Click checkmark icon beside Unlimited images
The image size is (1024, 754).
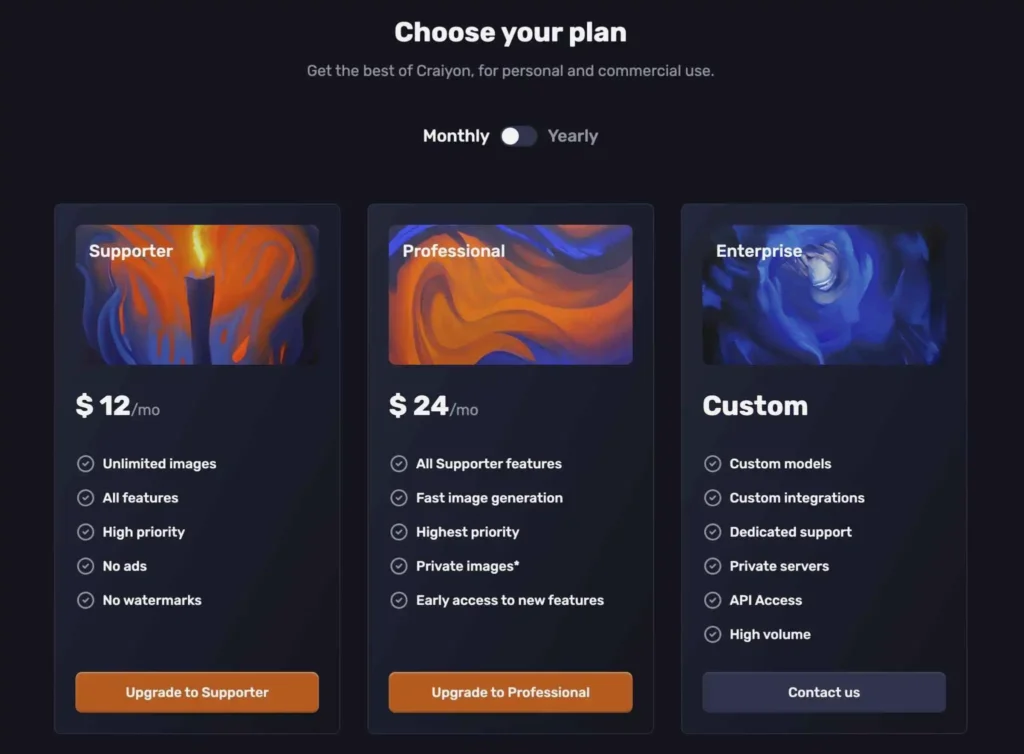86,463
